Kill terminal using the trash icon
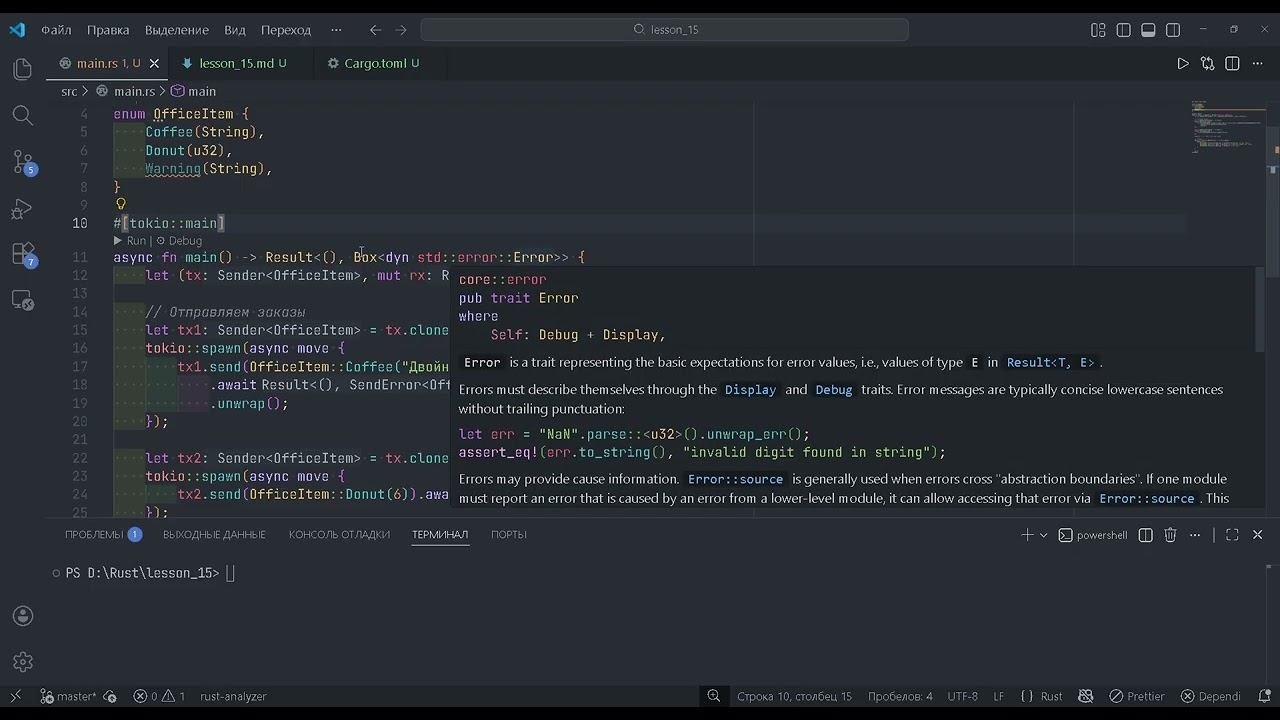Viewport: 1280px width, 720px height. (x=1170, y=535)
